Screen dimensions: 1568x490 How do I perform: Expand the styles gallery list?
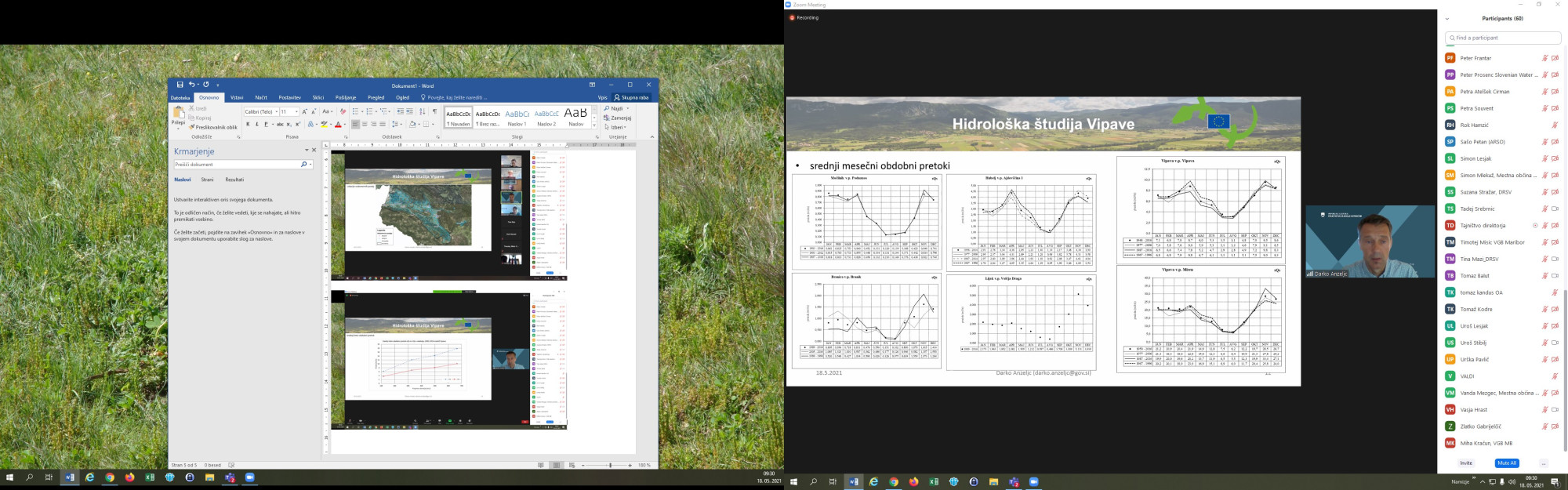[594, 126]
